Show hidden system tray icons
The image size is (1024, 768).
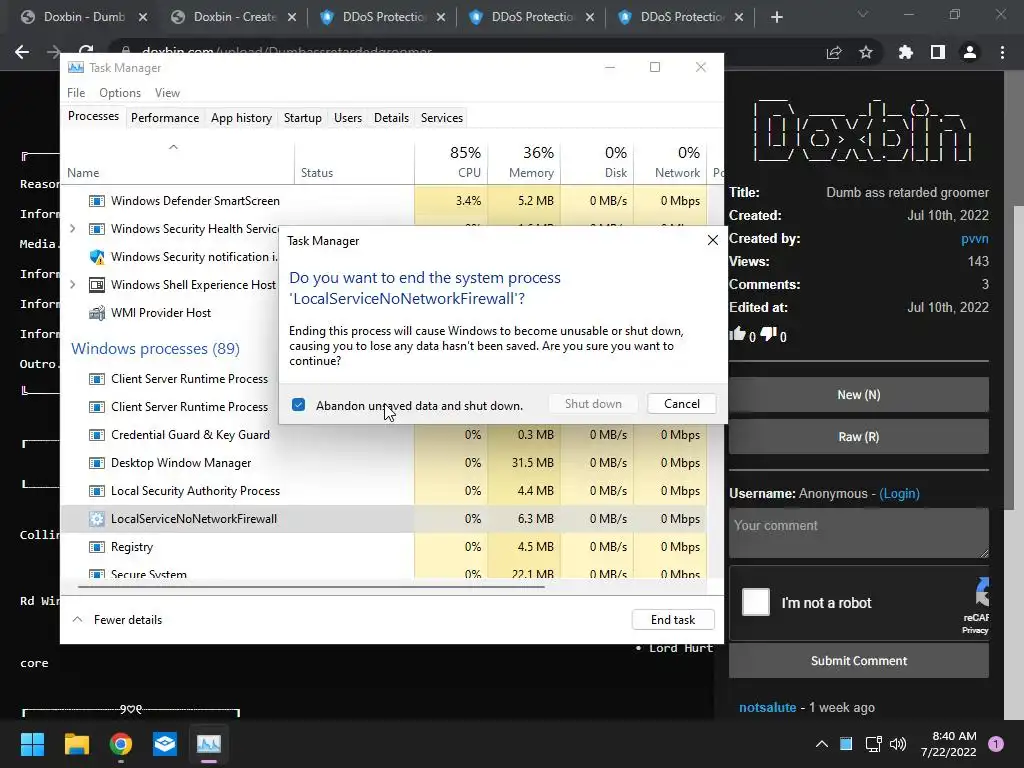(x=822, y=744)
